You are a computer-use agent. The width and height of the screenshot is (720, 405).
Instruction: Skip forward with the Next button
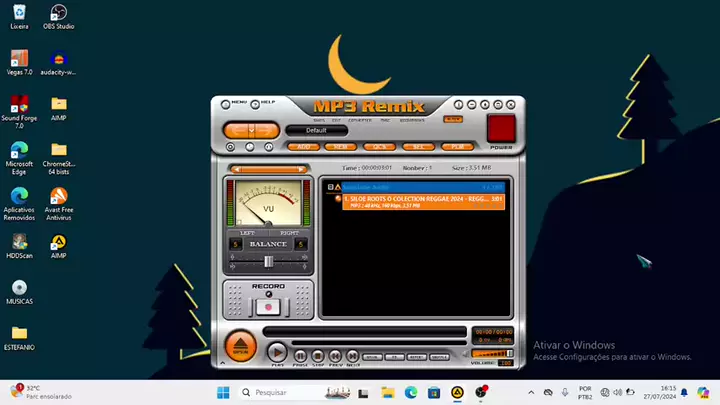(352, 353)
